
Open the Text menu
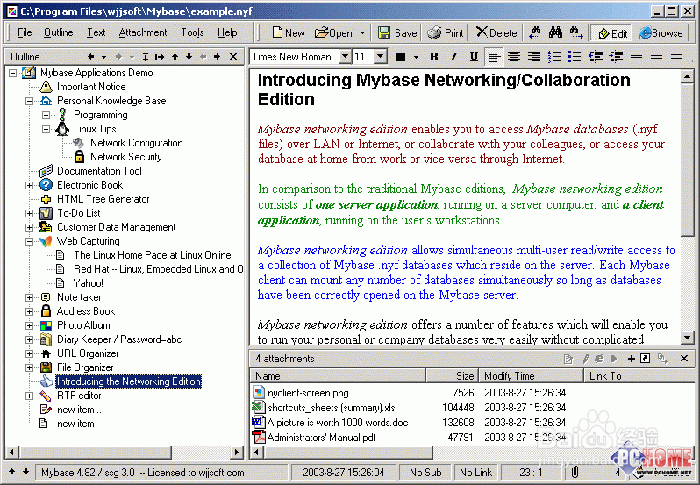pyautogui.click(x=96, y=33)
